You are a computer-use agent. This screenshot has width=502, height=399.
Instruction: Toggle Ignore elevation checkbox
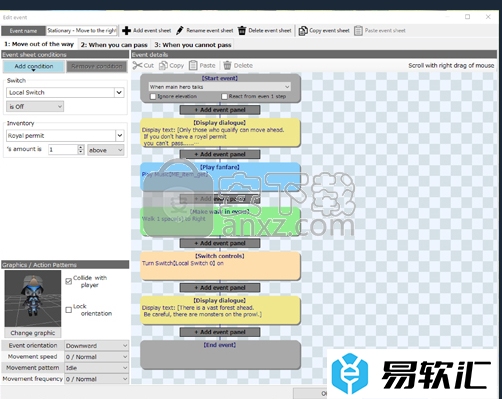(x=153, y=96)
